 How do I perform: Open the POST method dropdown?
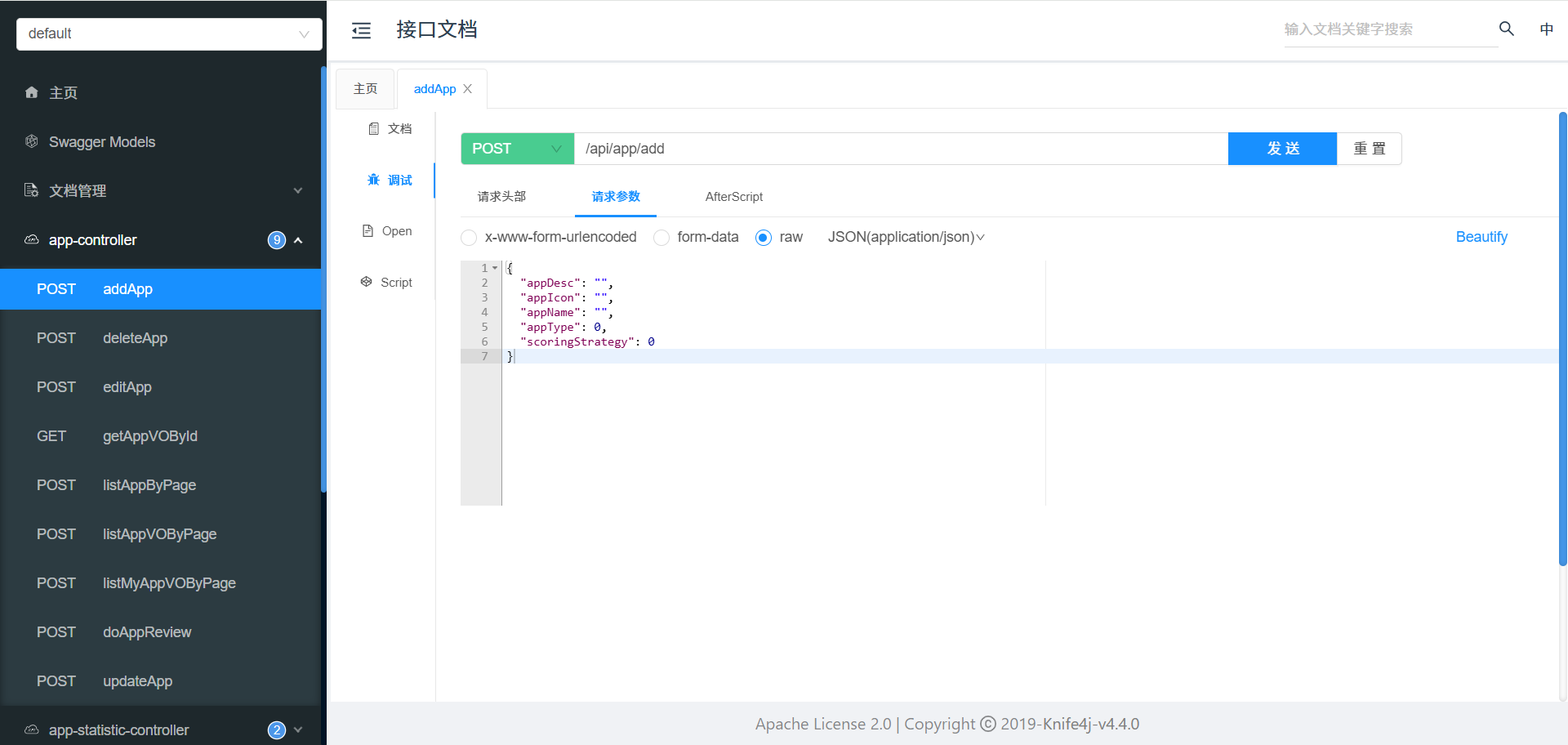(x=517, y=149)
